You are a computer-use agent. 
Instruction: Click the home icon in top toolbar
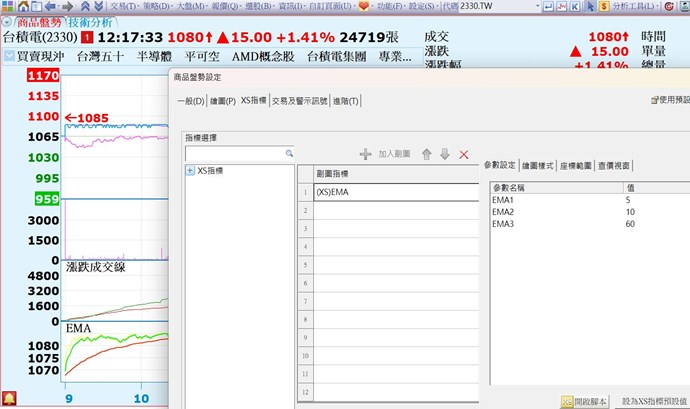tap(23, 6)
